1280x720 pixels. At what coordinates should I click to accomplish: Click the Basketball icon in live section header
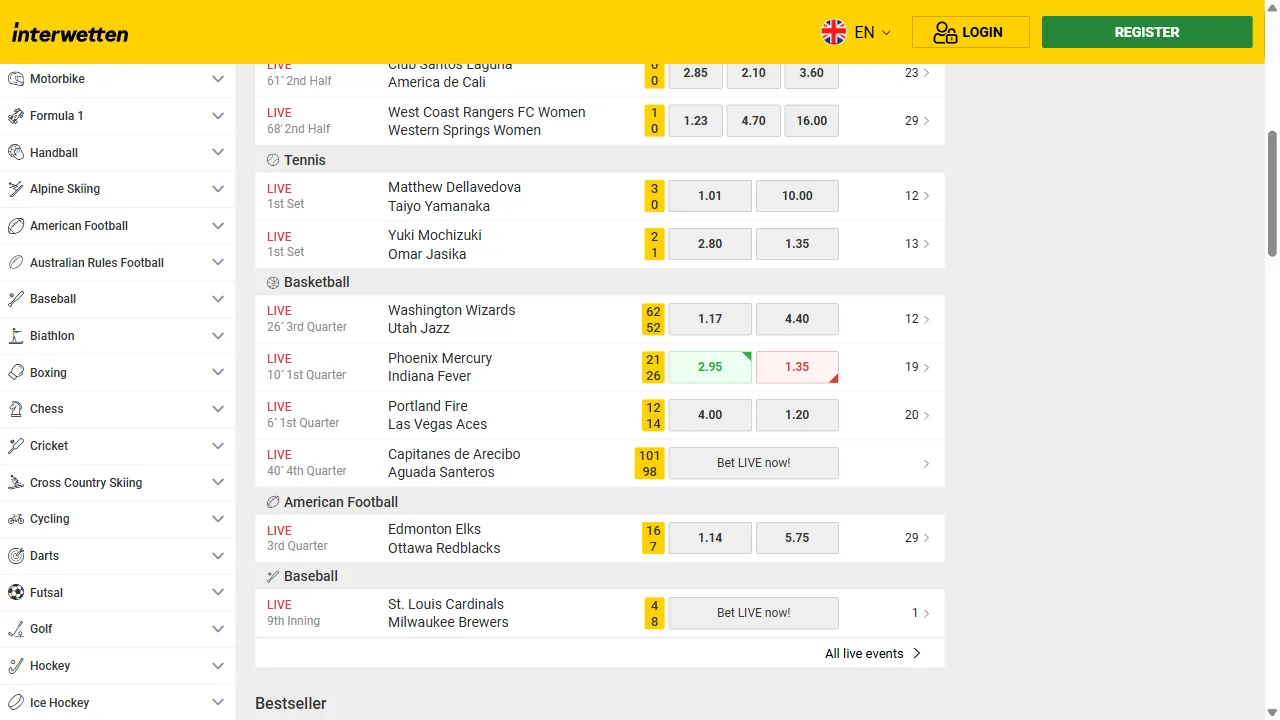(x=273, y=283)
